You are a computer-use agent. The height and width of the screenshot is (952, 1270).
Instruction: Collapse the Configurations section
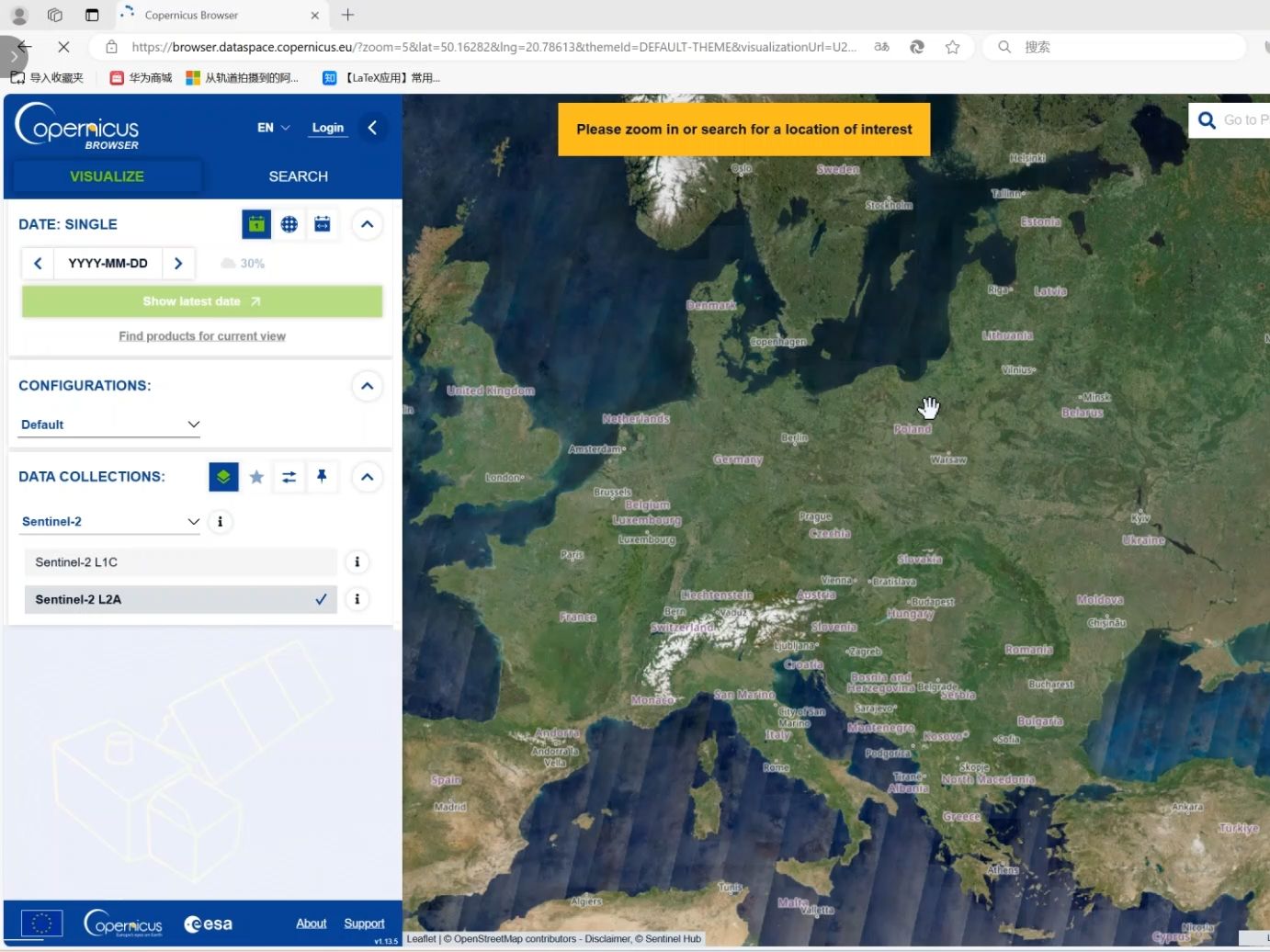tap(367, 386)
